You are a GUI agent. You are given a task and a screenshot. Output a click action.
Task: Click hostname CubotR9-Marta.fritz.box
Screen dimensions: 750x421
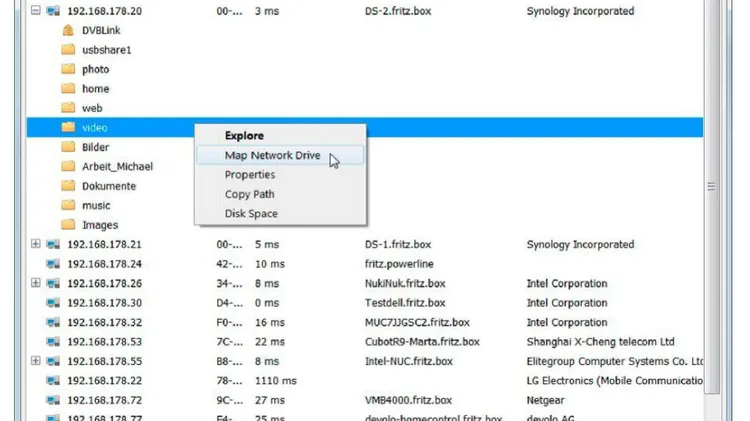click(422, 342)
